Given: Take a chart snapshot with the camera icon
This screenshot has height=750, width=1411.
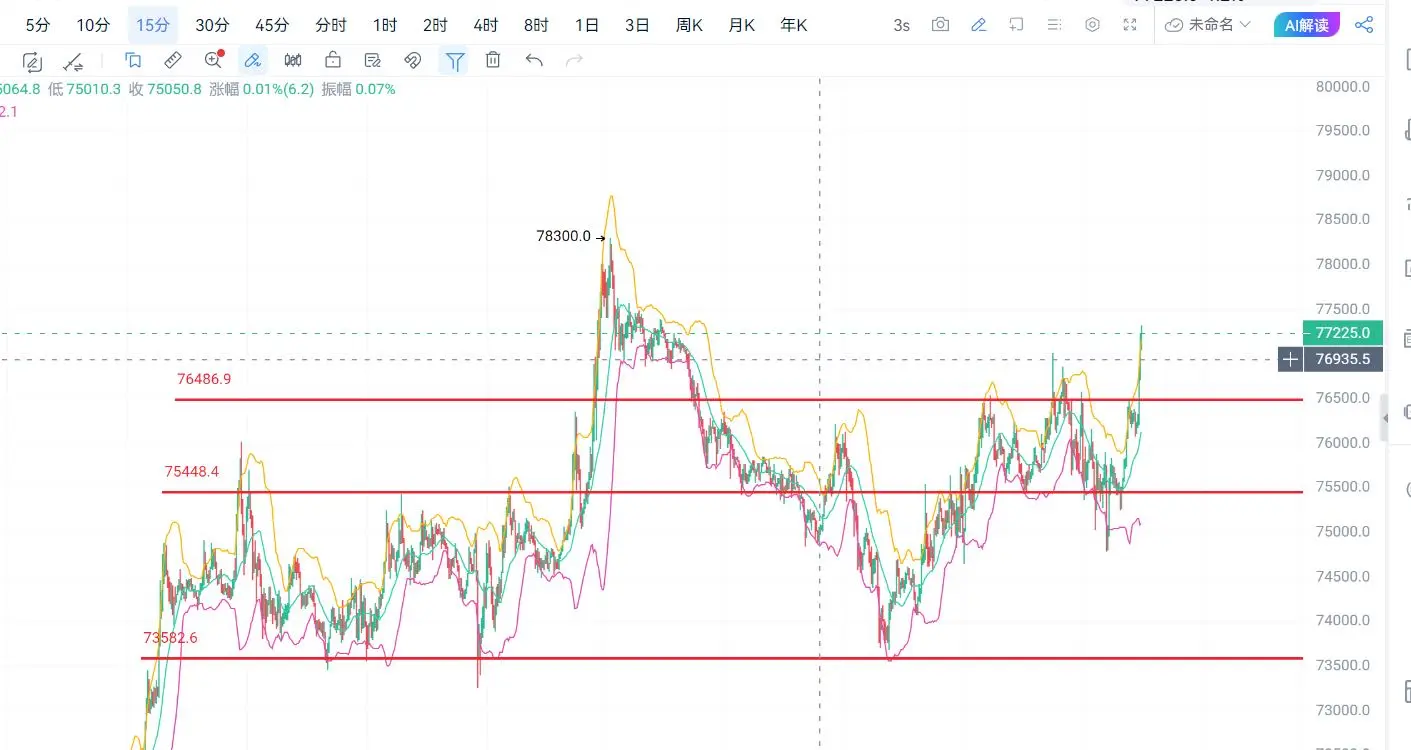Looking at the screenshot, I should [940, 25].
